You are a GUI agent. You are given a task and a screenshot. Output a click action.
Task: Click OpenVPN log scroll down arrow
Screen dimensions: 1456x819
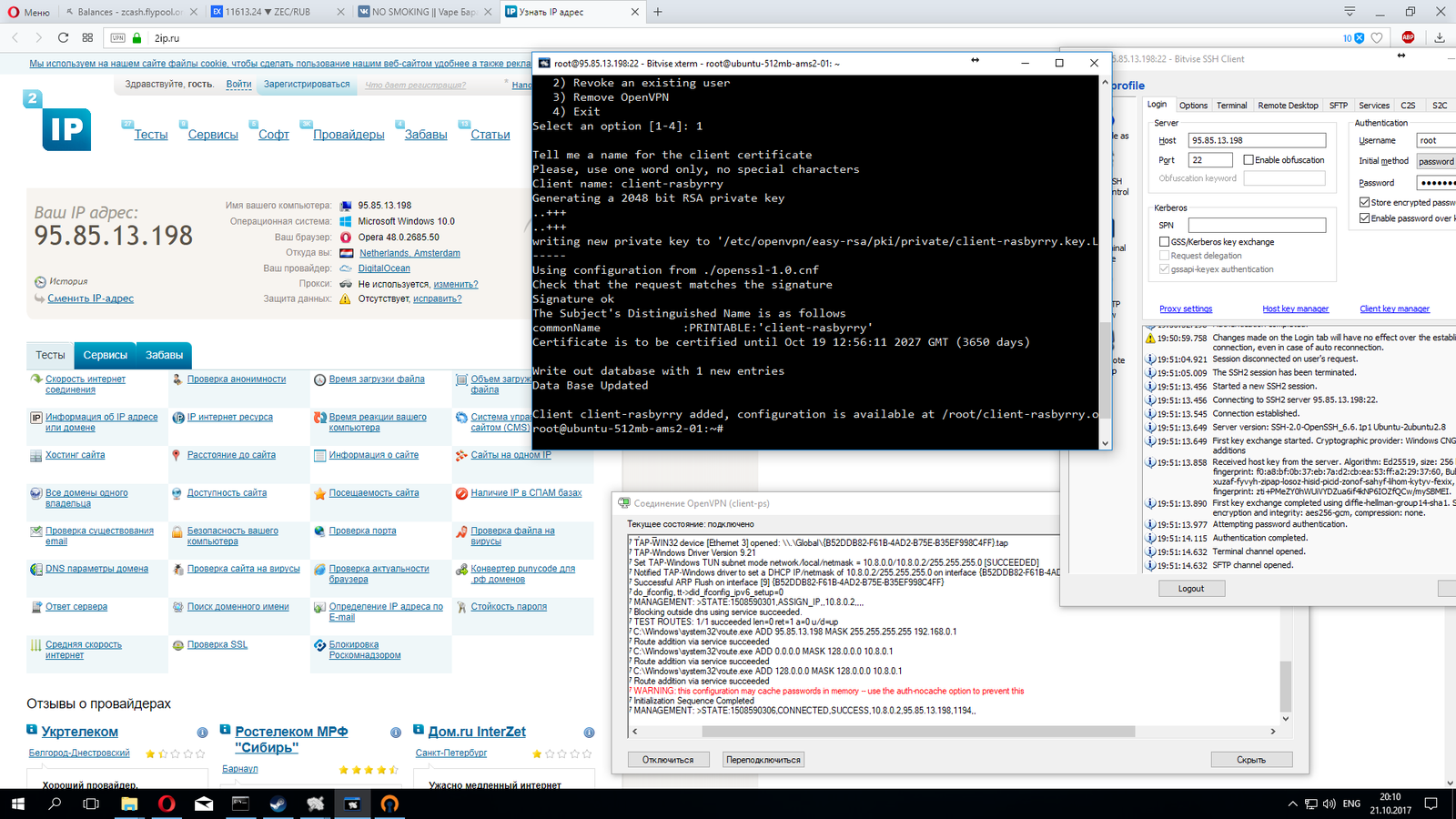[1285, 718]
